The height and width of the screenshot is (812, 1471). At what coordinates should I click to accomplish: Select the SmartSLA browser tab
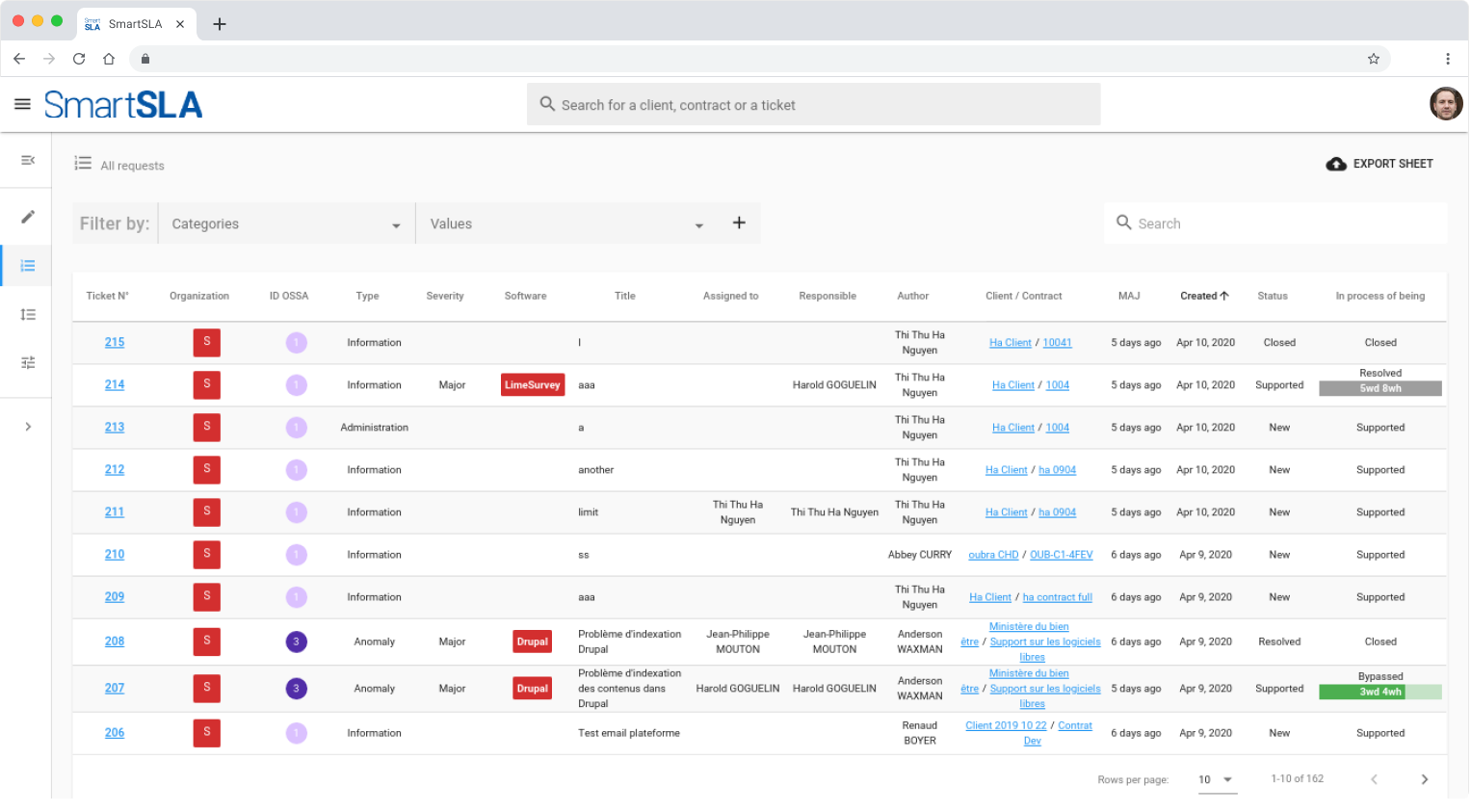coord(133,22)
